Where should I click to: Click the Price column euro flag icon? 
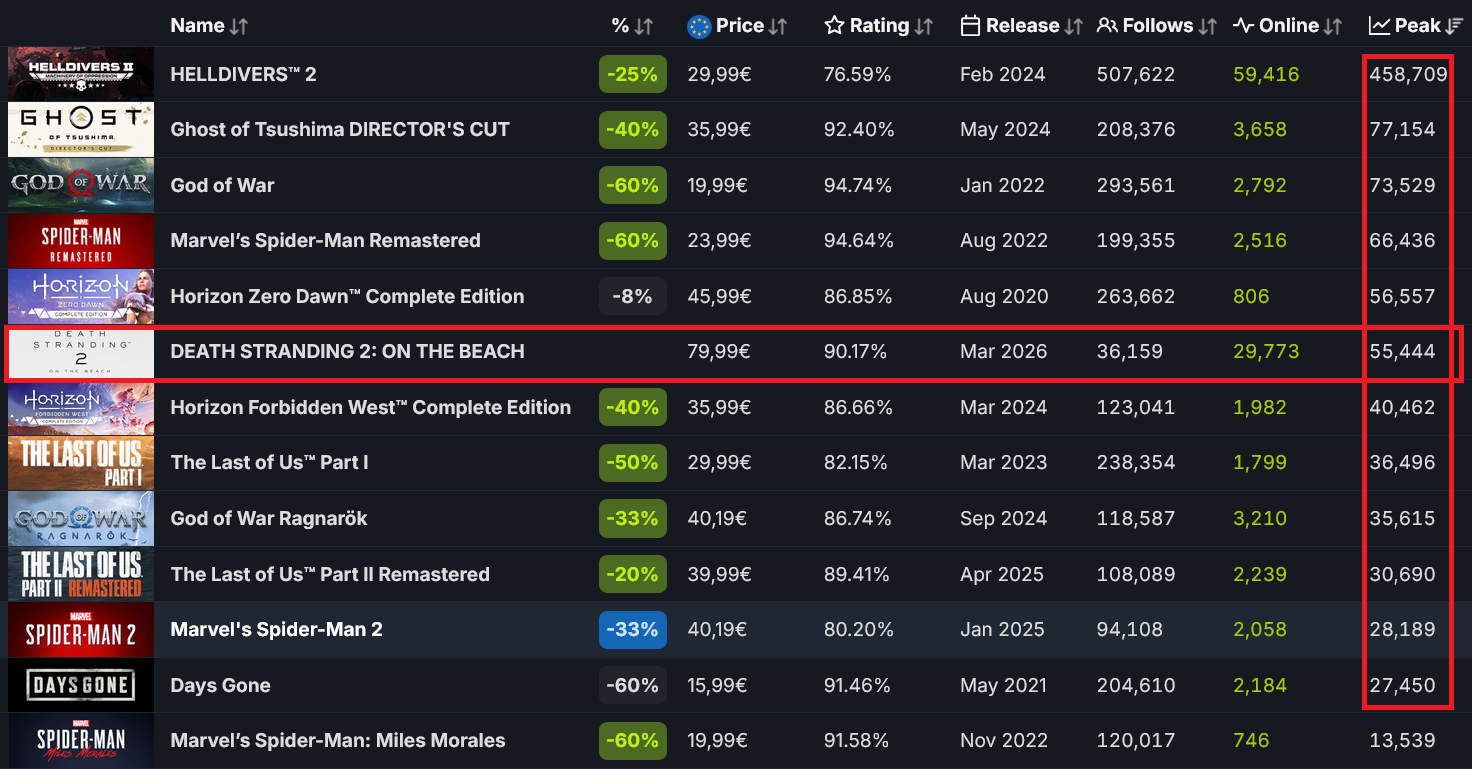(x=699, y=26)
